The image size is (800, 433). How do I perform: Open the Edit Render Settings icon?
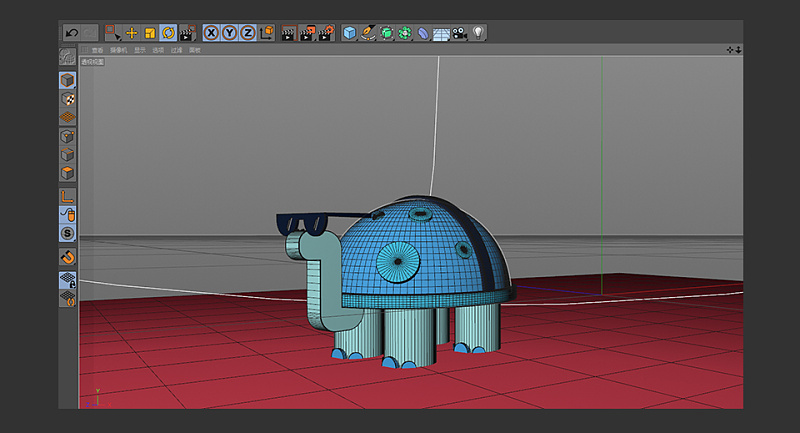point(326,33)
